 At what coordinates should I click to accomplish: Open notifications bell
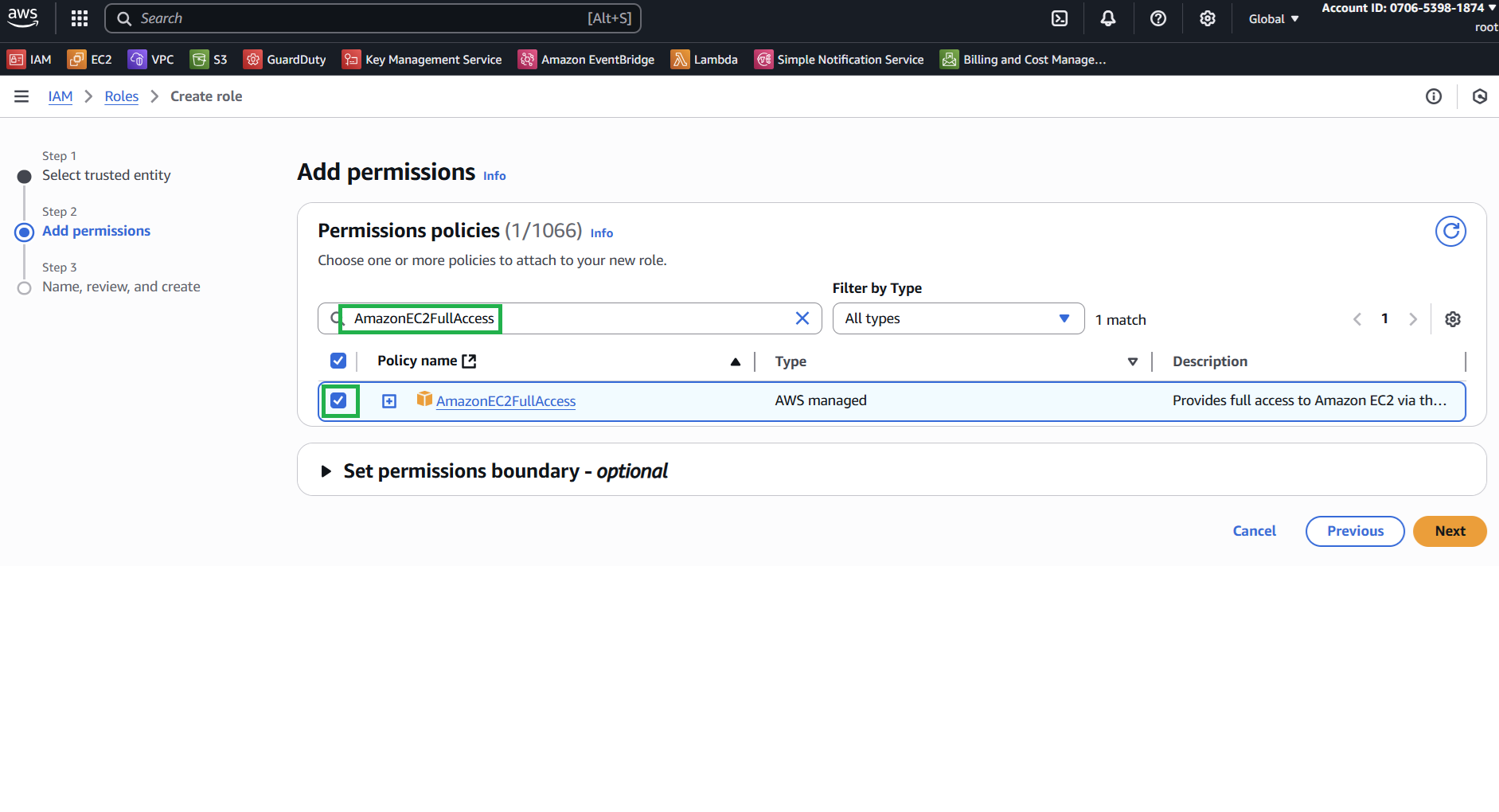[1108, 18]
